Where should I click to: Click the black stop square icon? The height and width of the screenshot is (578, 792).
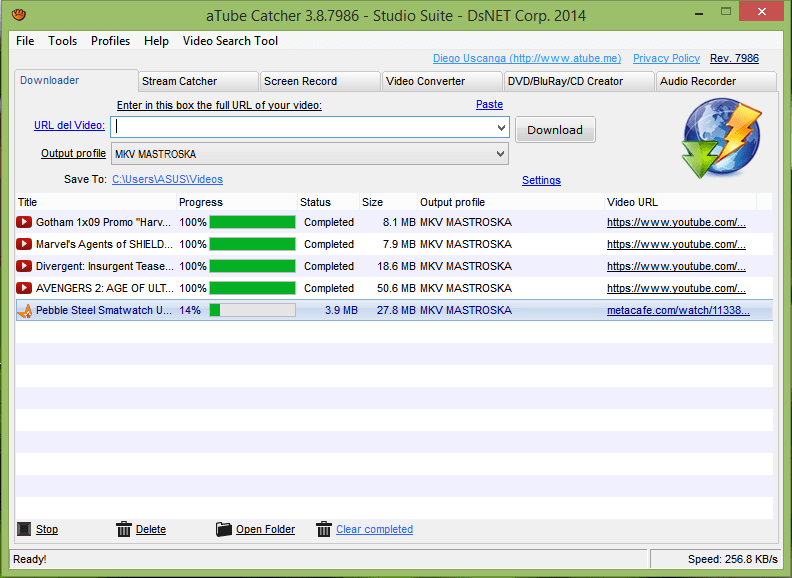click(x=24, y=529)
